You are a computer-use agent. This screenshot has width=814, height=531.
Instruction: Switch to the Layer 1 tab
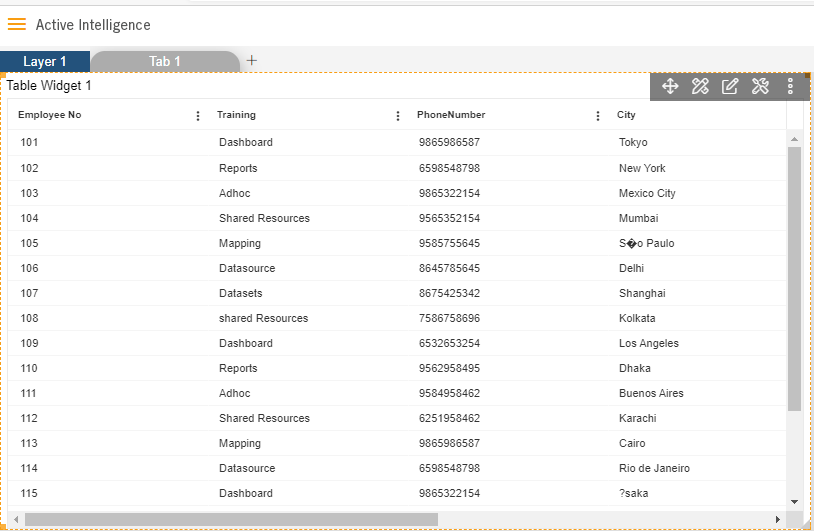point(45,61)
